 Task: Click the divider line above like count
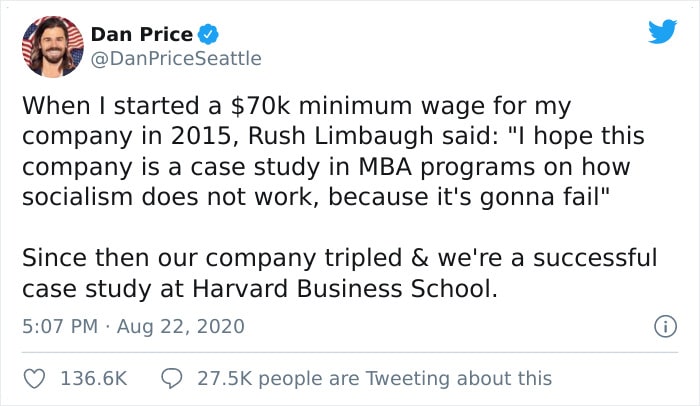[x=350, y=352]
